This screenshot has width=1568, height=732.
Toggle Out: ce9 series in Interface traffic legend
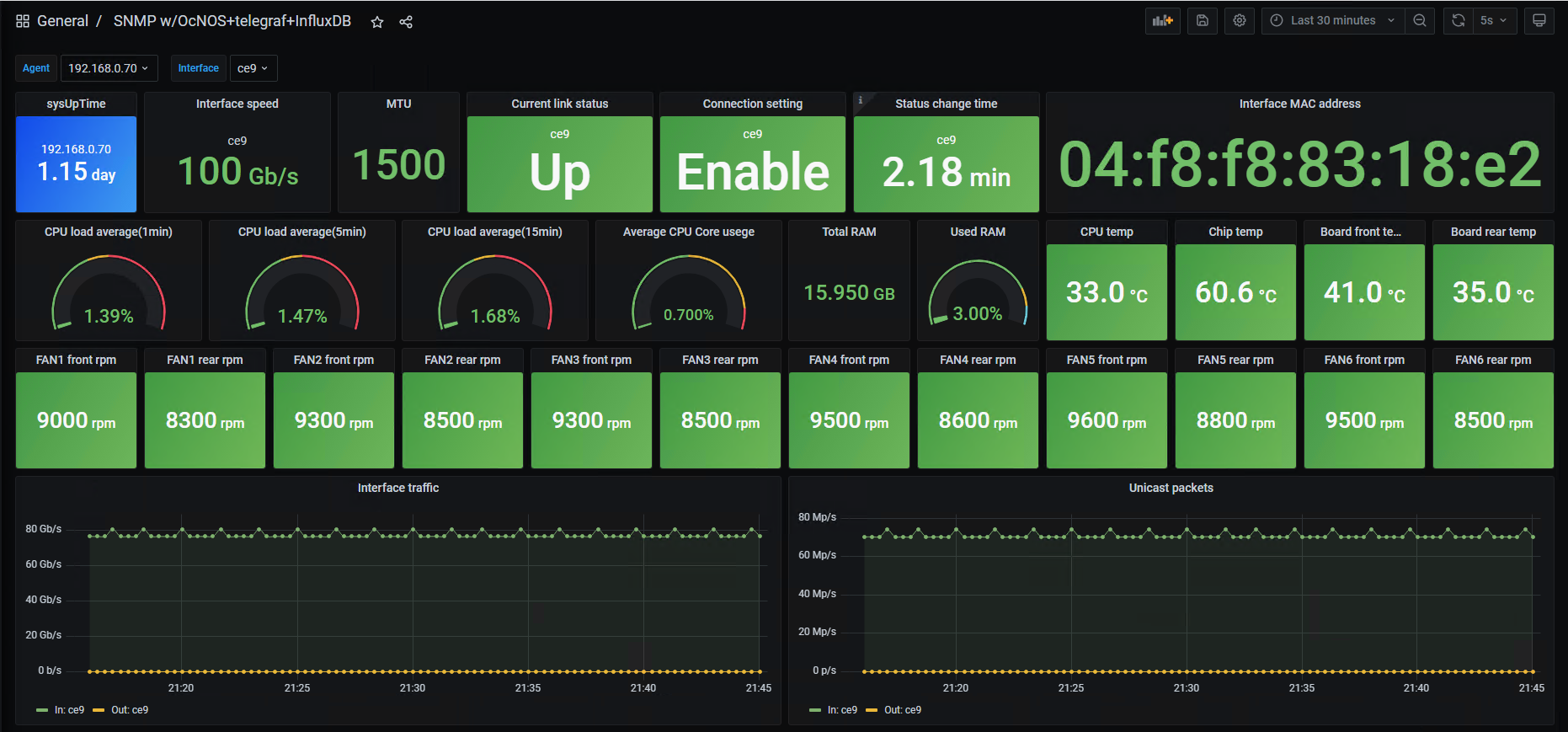(120, 710)
